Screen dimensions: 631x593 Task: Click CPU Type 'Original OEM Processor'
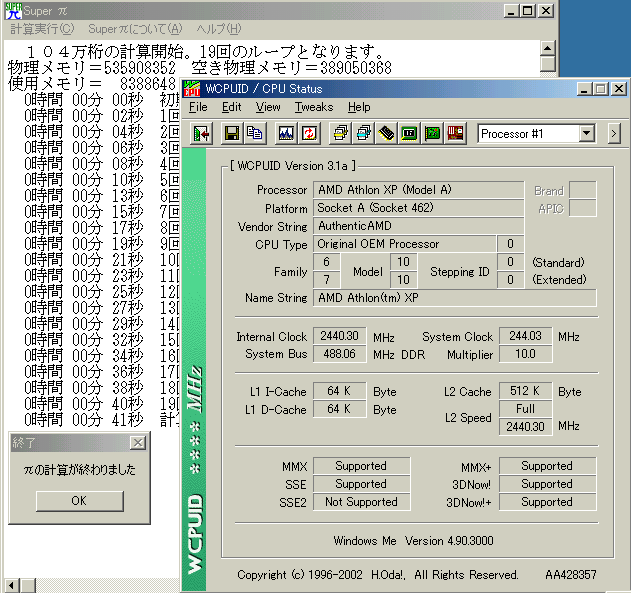tap(404, 244)
